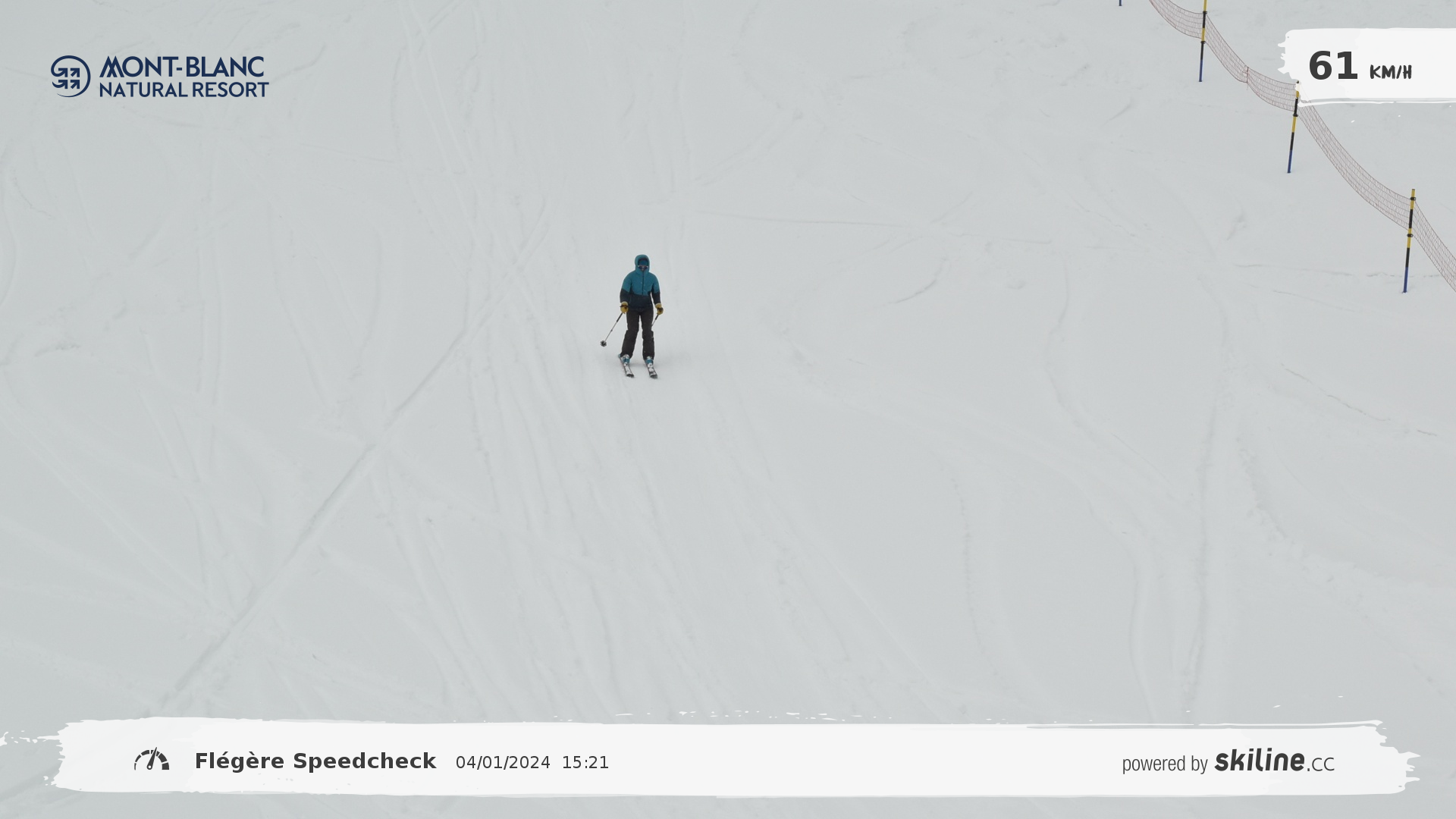1456x819 pixels.
Task: Click the Mont-Blanc circular logo emblem
Action: 71,76
